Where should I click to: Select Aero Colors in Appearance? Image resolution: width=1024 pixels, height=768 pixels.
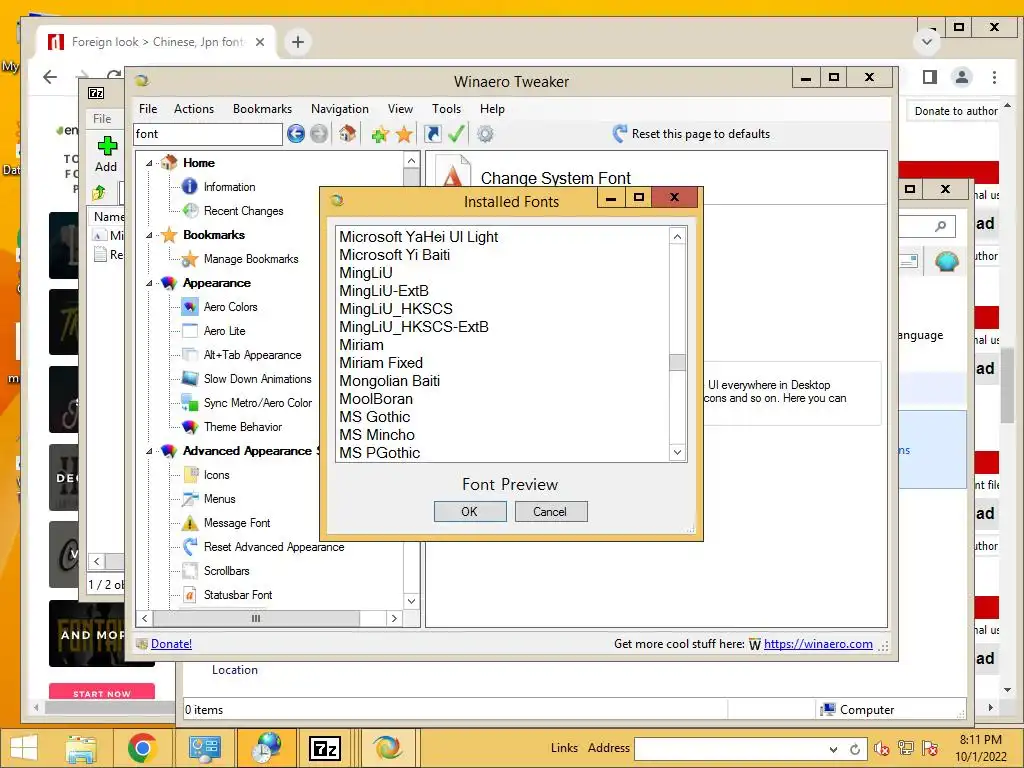231,307
